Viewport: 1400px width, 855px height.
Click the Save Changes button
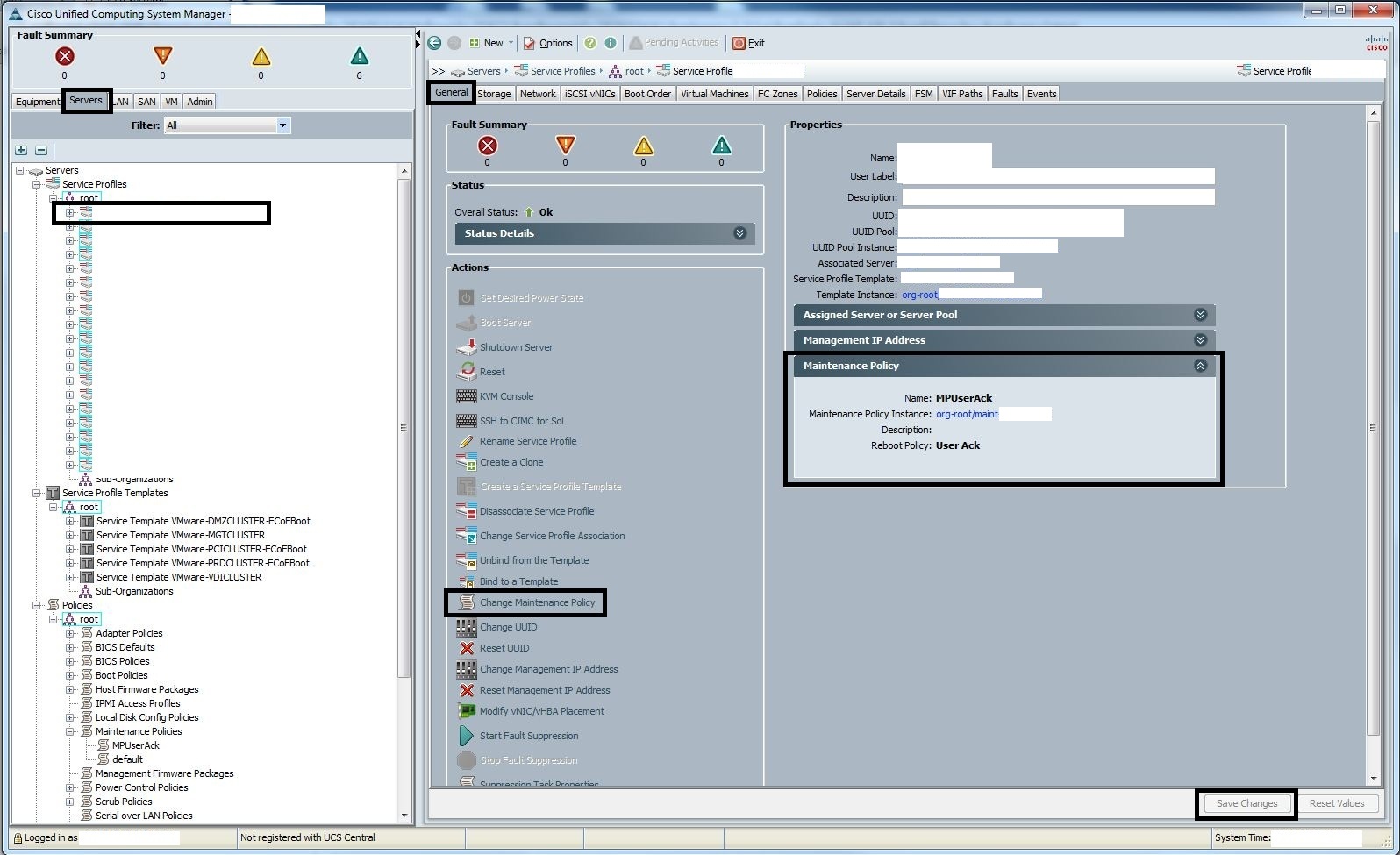(1246, 803)
